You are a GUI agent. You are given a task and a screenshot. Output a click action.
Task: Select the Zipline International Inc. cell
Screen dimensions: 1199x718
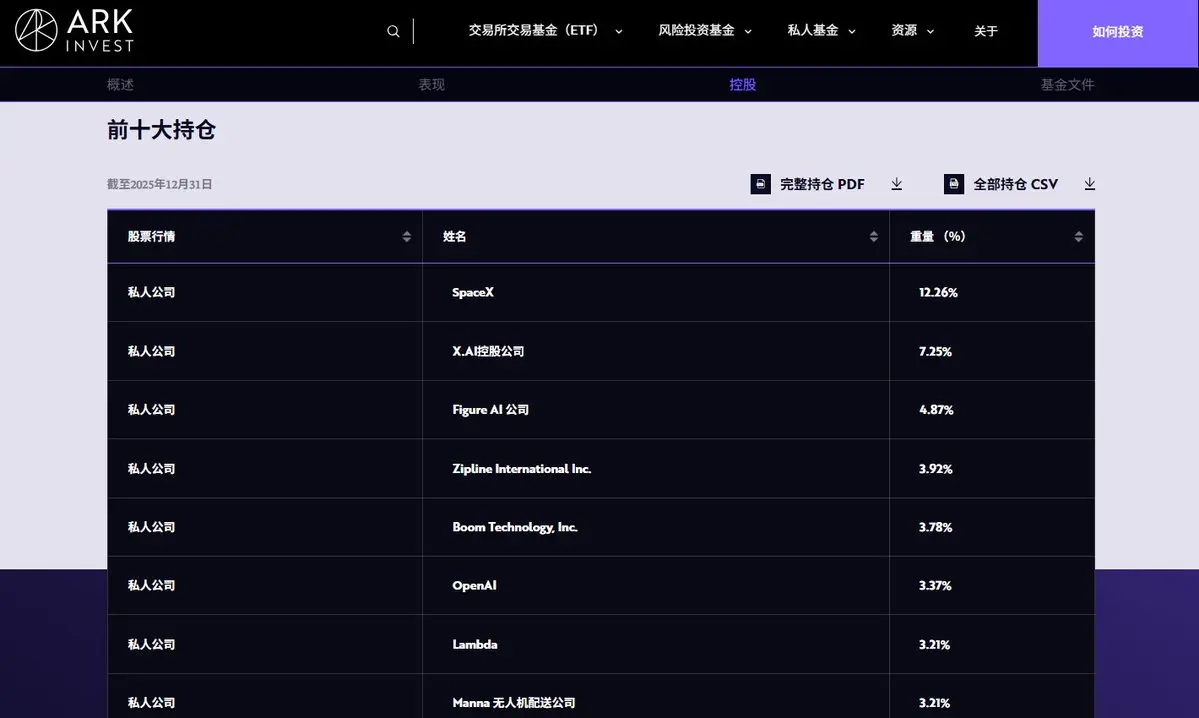[656, 469]
